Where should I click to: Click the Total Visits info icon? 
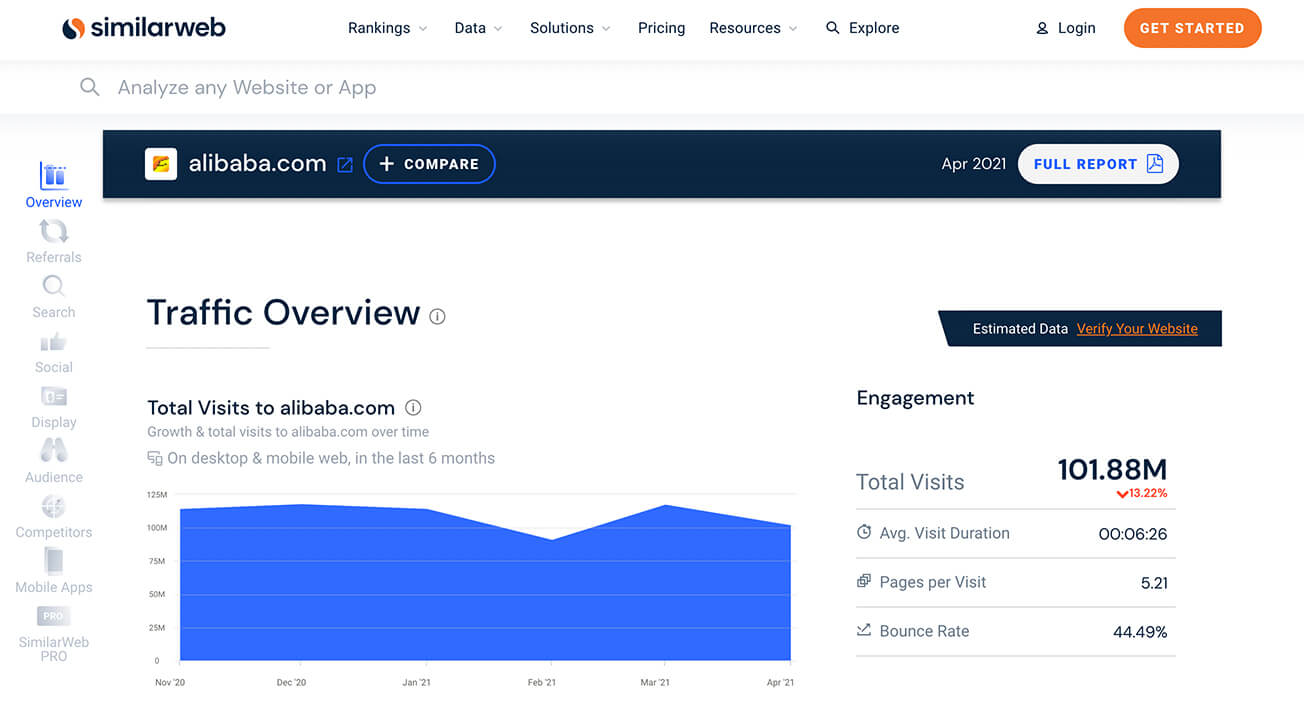413,408
